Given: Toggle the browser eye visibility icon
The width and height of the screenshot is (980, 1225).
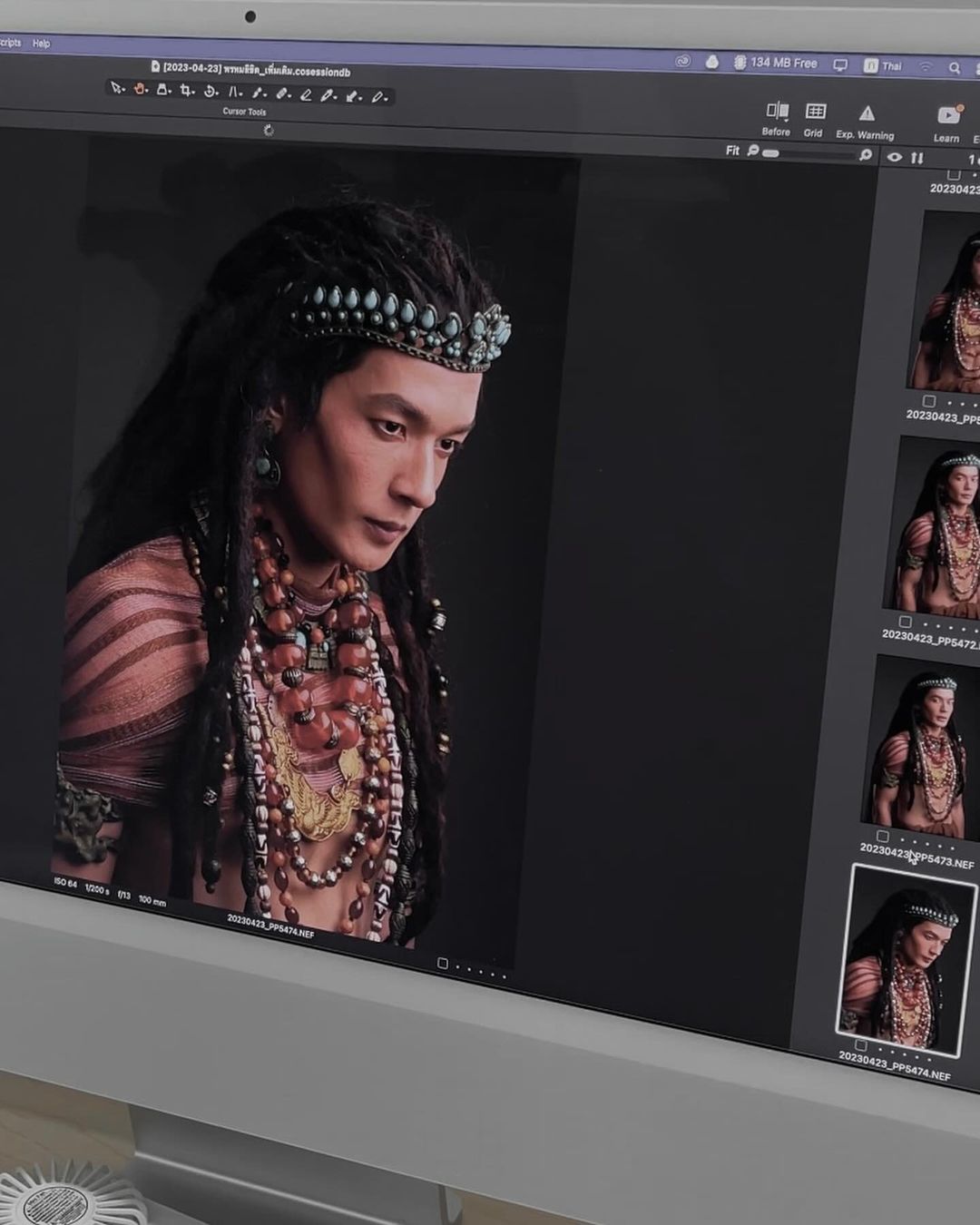Looking at the screenshot, I should (x=895, y=157).
